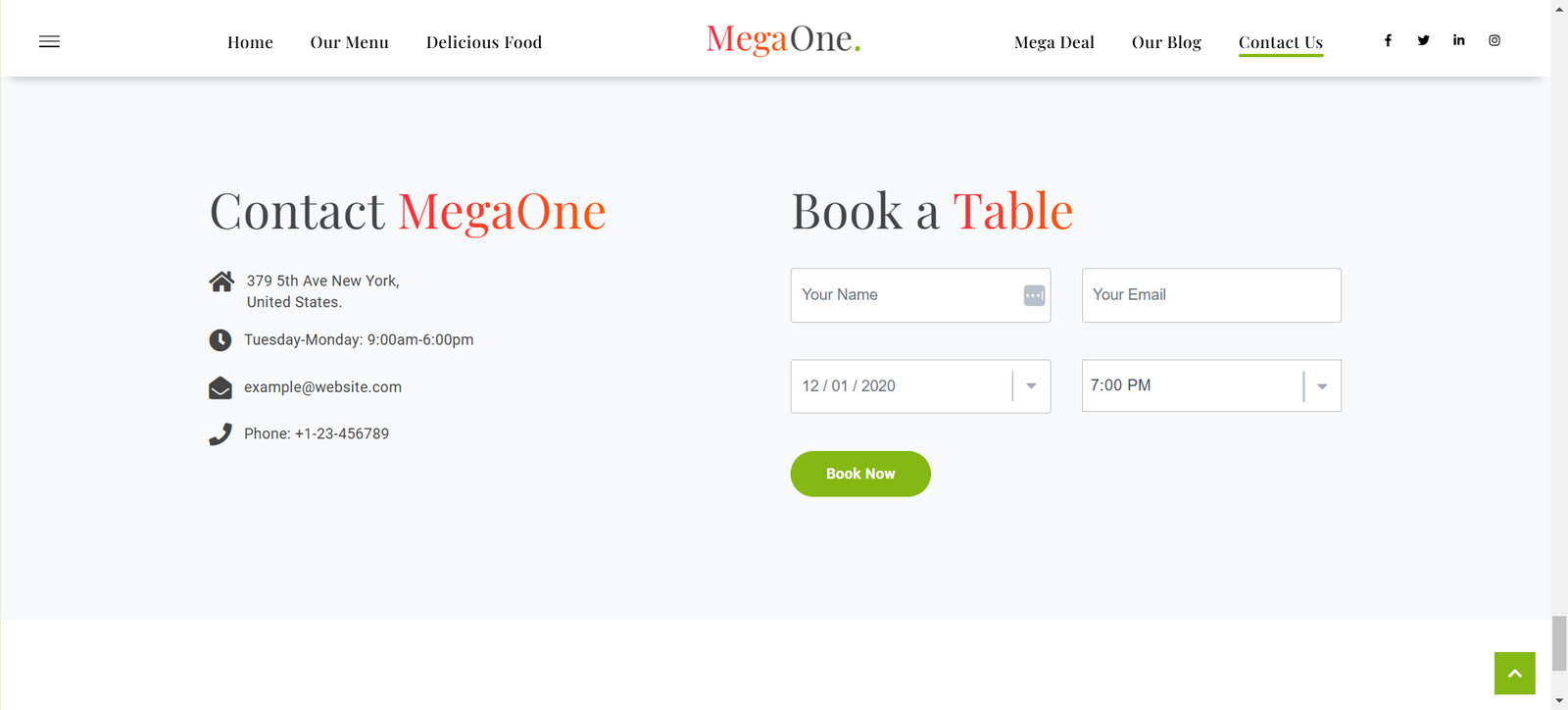
Task: Open the hamburger side menu
Action: [x=49, y=41]
